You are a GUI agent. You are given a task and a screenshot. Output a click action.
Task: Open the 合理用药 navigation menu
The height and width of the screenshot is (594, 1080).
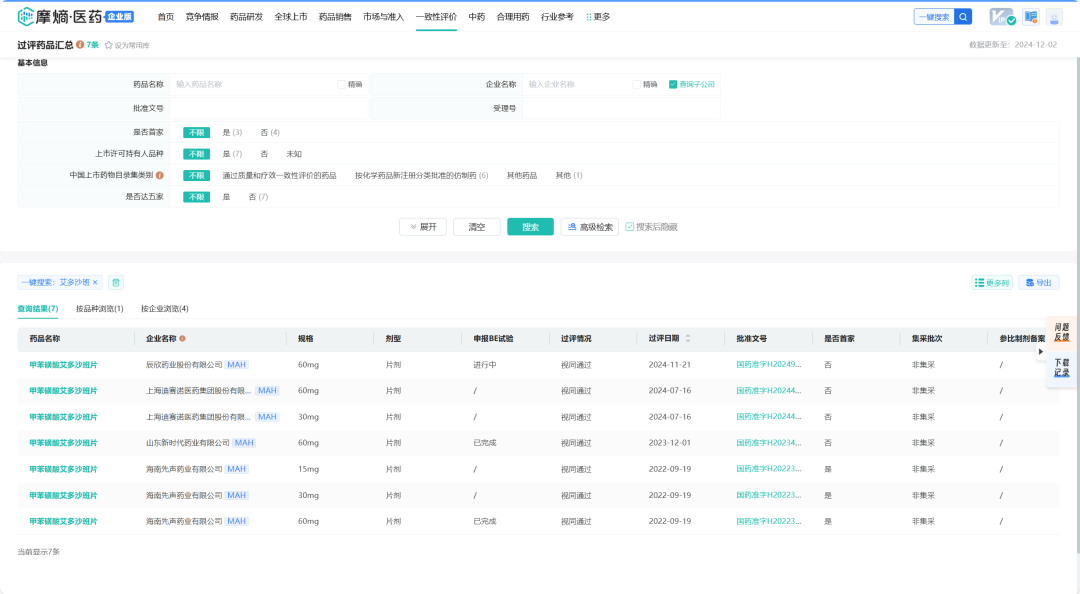click(x=513, y=17)
